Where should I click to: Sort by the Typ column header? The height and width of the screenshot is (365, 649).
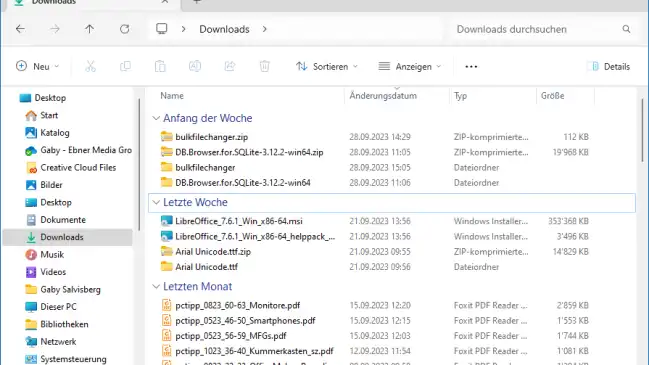coord(460,96)
